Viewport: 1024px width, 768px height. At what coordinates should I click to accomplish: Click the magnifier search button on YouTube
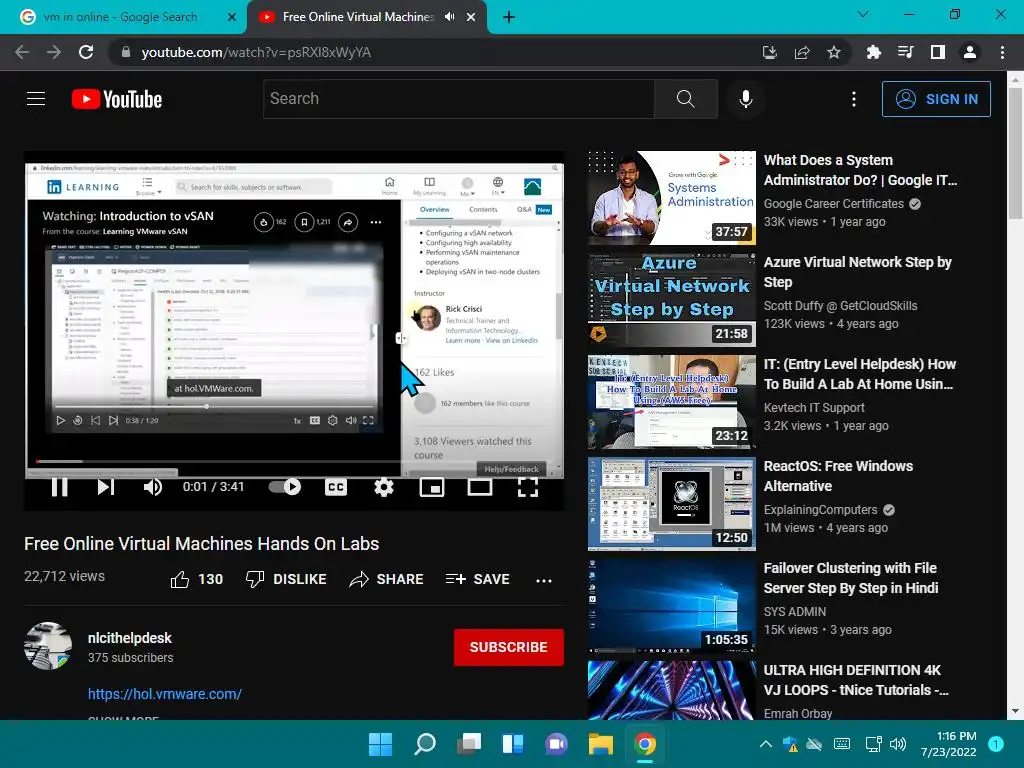[x=686, y=99]
